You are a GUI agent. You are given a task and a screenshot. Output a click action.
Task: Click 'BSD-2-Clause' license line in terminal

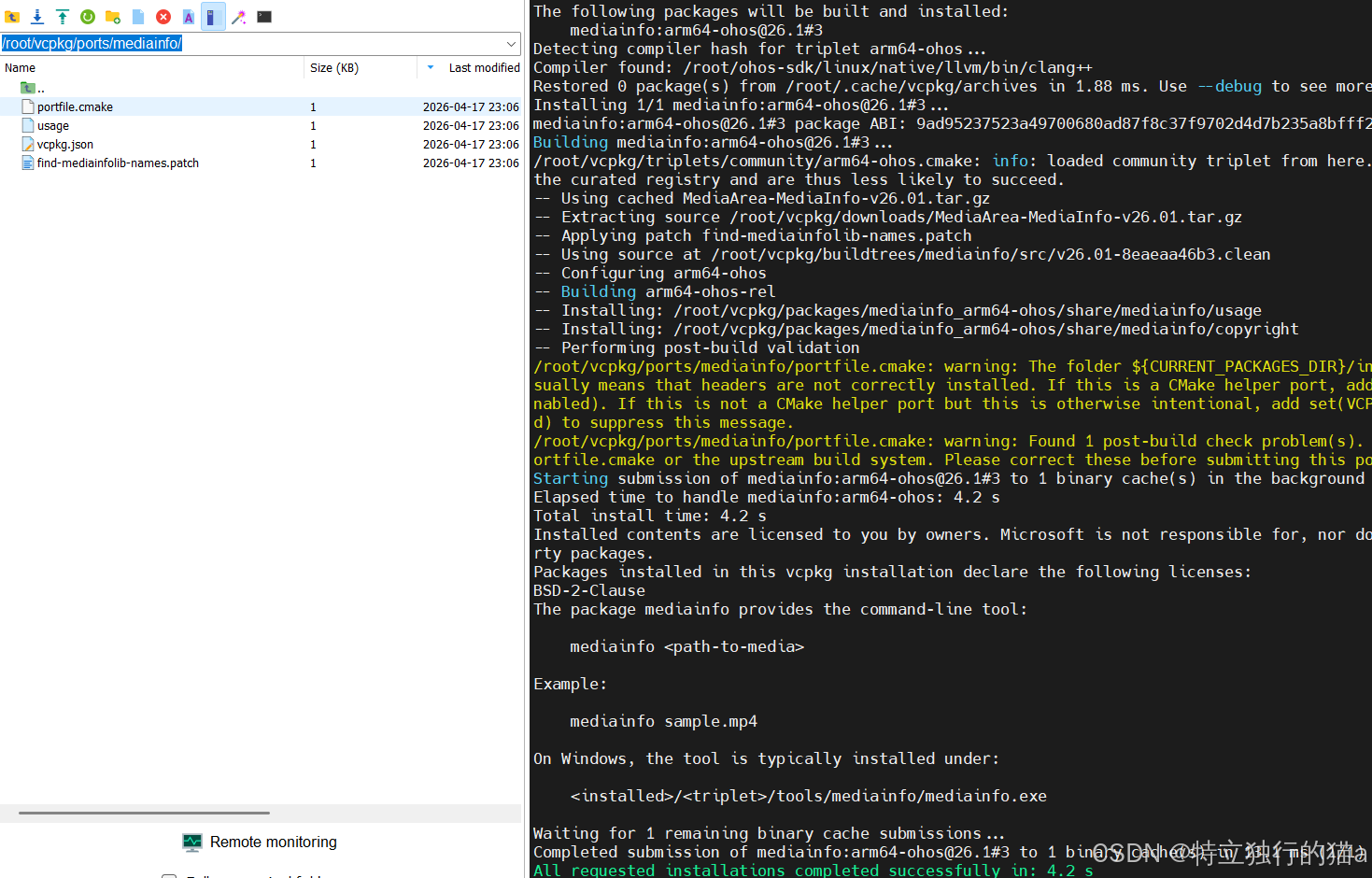pos(589,590)
